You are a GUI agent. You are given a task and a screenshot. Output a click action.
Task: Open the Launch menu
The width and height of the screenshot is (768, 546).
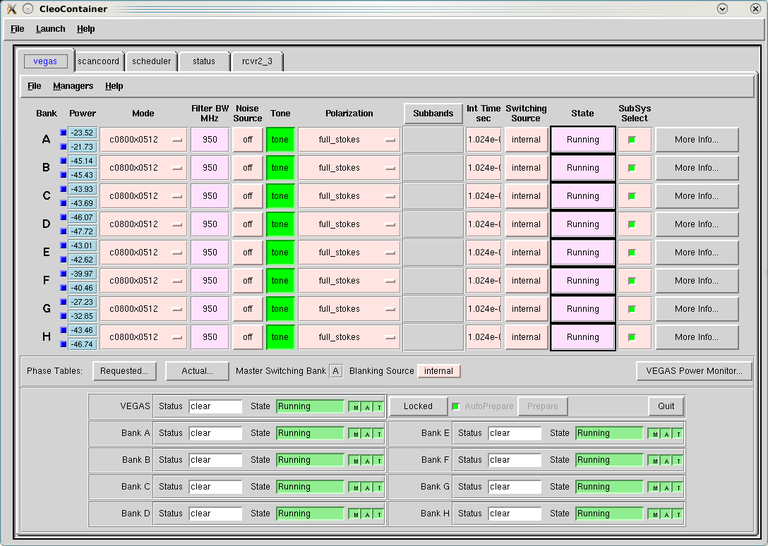coord(50,29)
